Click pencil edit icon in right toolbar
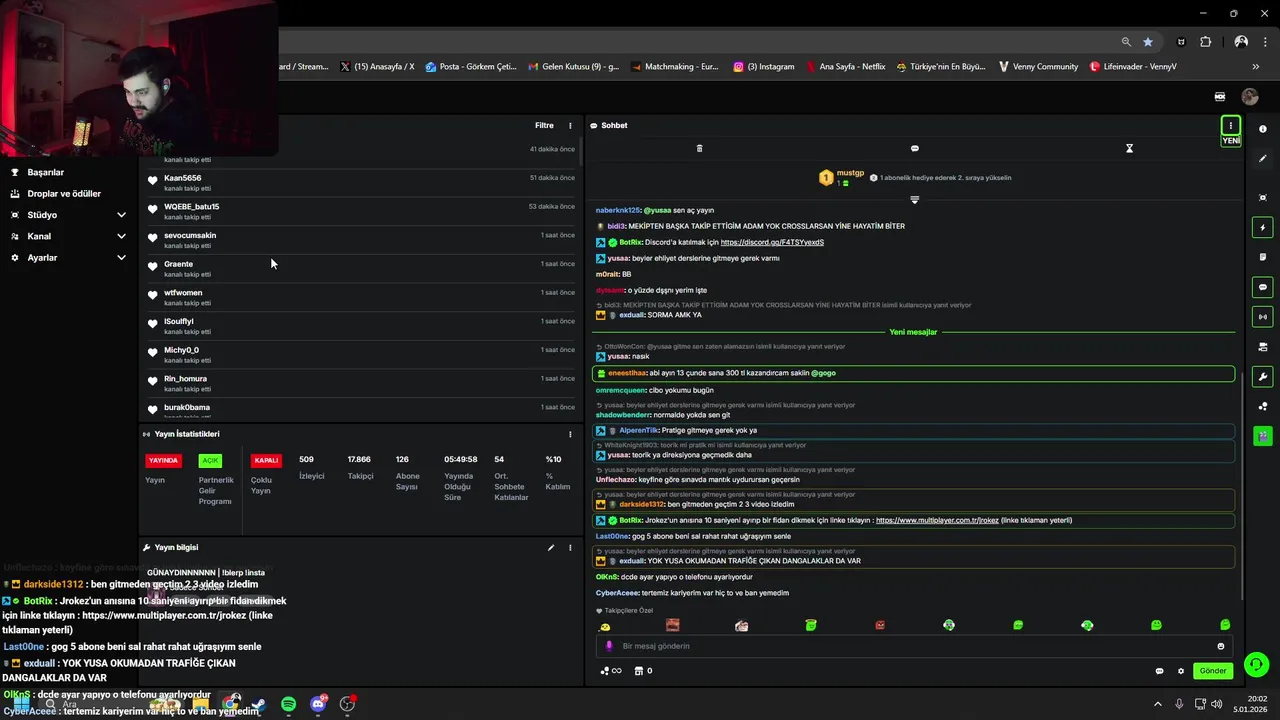Image resolution: width=1280 pixels, height=720 pixels. point(1263,158)
